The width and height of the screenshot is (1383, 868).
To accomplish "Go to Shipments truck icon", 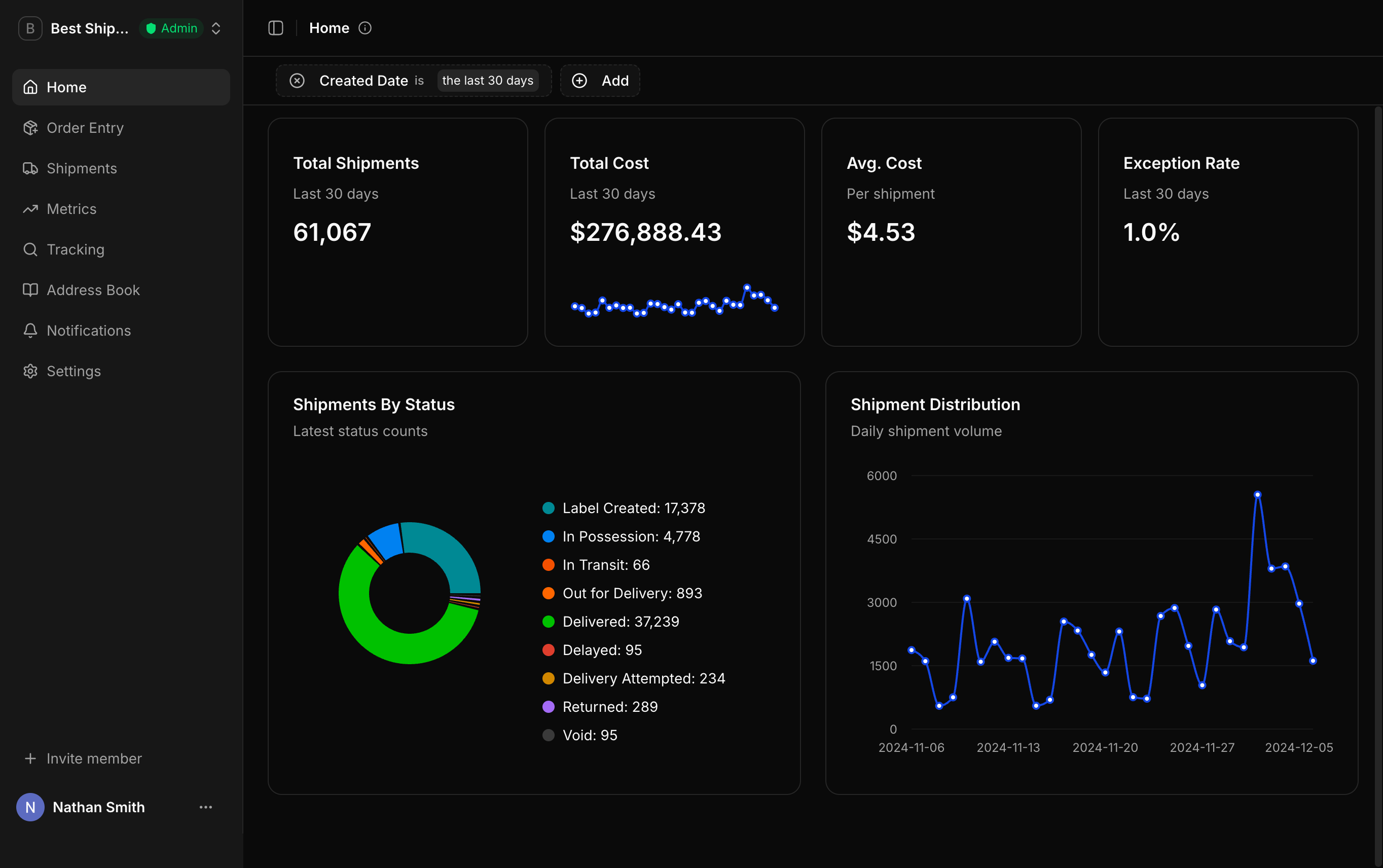I will (x=30, y=169).
